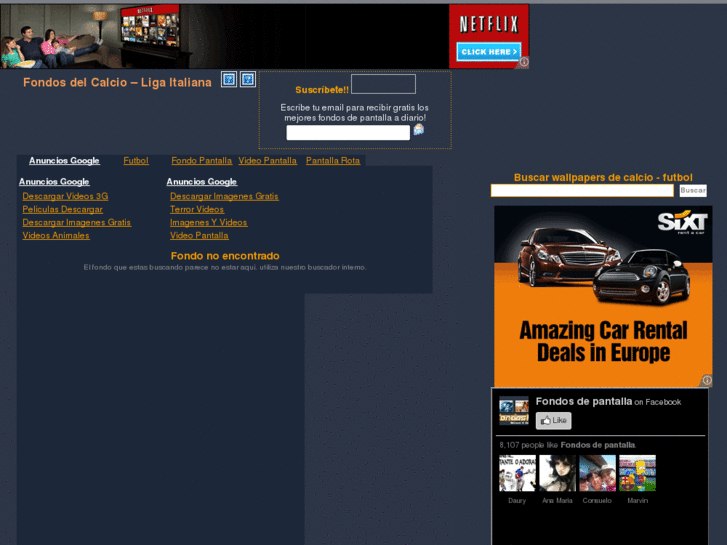Open Ana Maria's profile thumbnail
The height and width of the screenshot is (545, 727).
[x=557, y=474]
